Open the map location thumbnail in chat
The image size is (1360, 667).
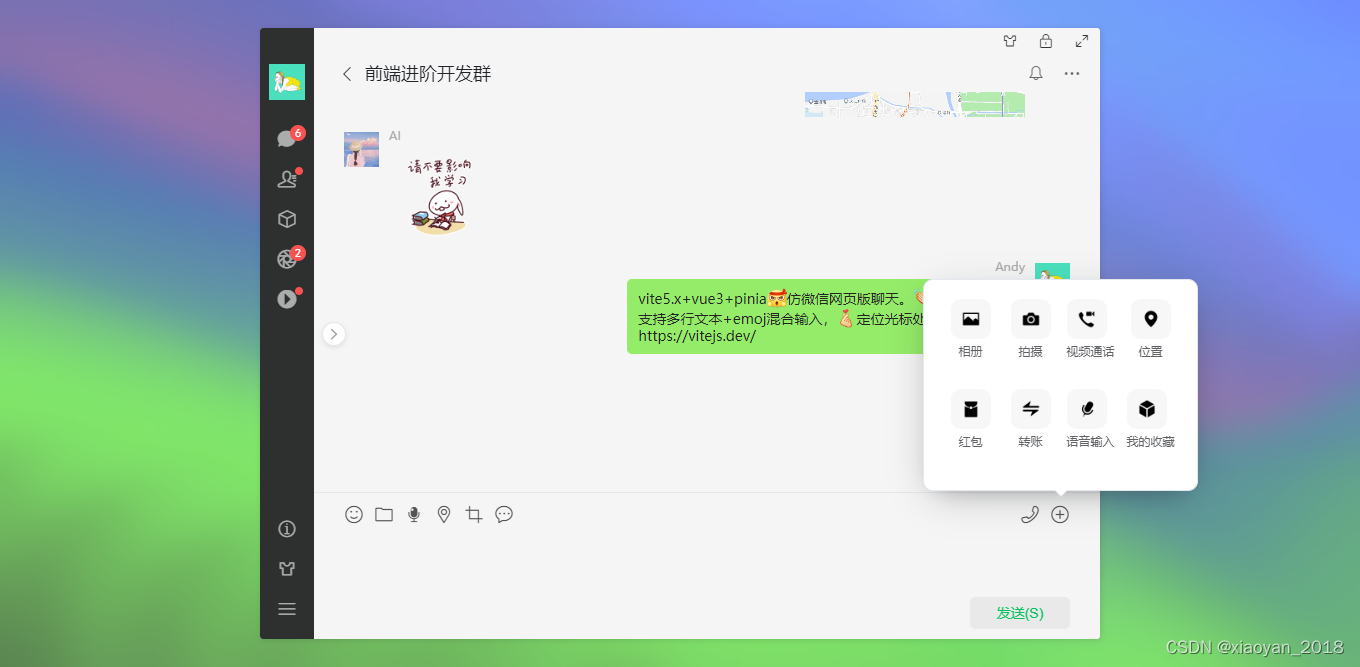pos(915,104)
